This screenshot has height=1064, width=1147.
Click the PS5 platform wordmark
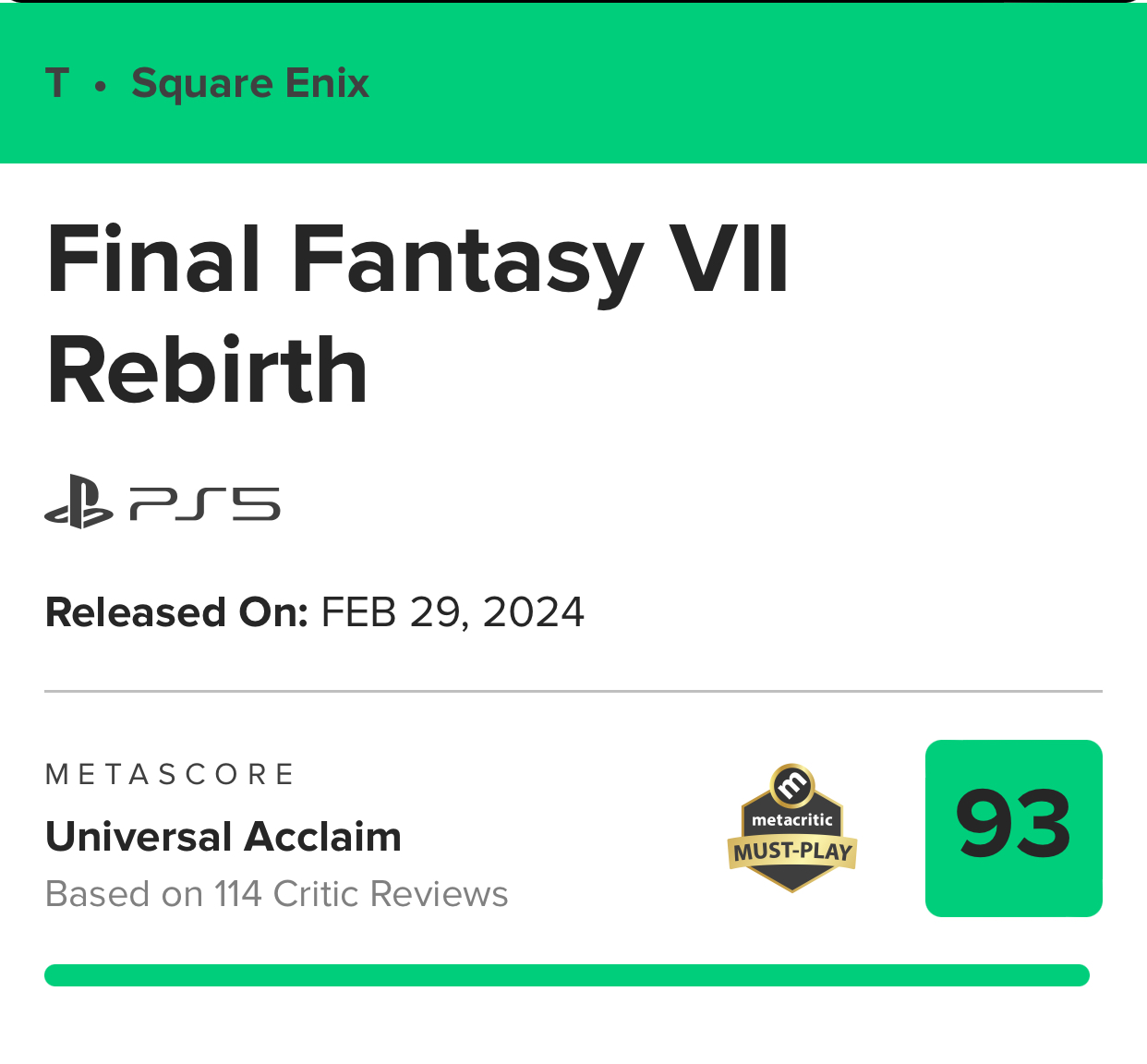coord(205,504)
